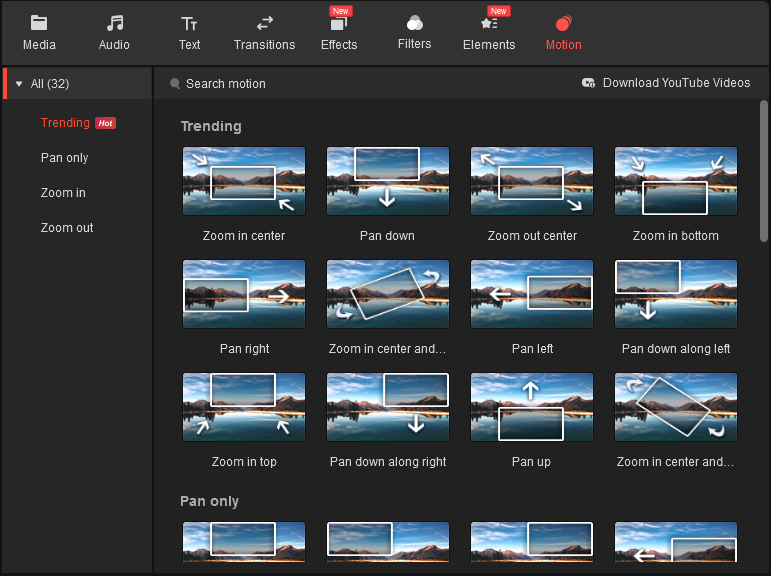Screen dimensions: 771x576
Task: Click the New badge above Elements
Action: [x=499, y=11]
